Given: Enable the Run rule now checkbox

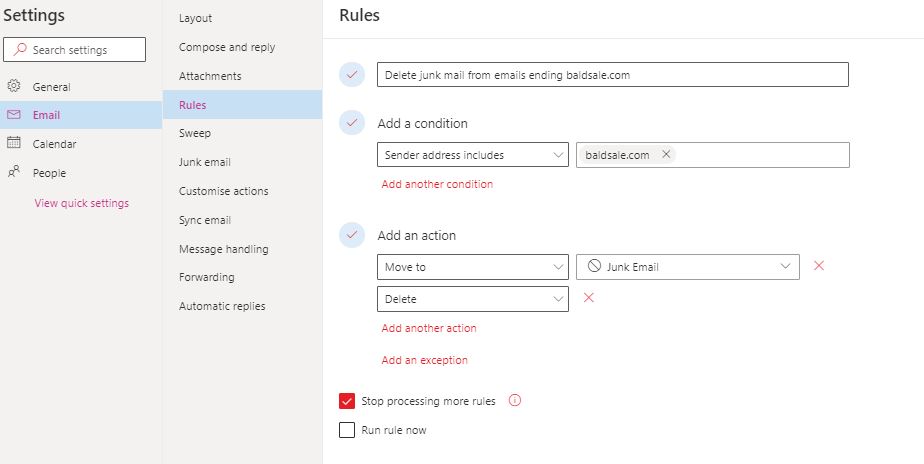Looking at the screenshot, I should tap(347, 430).
